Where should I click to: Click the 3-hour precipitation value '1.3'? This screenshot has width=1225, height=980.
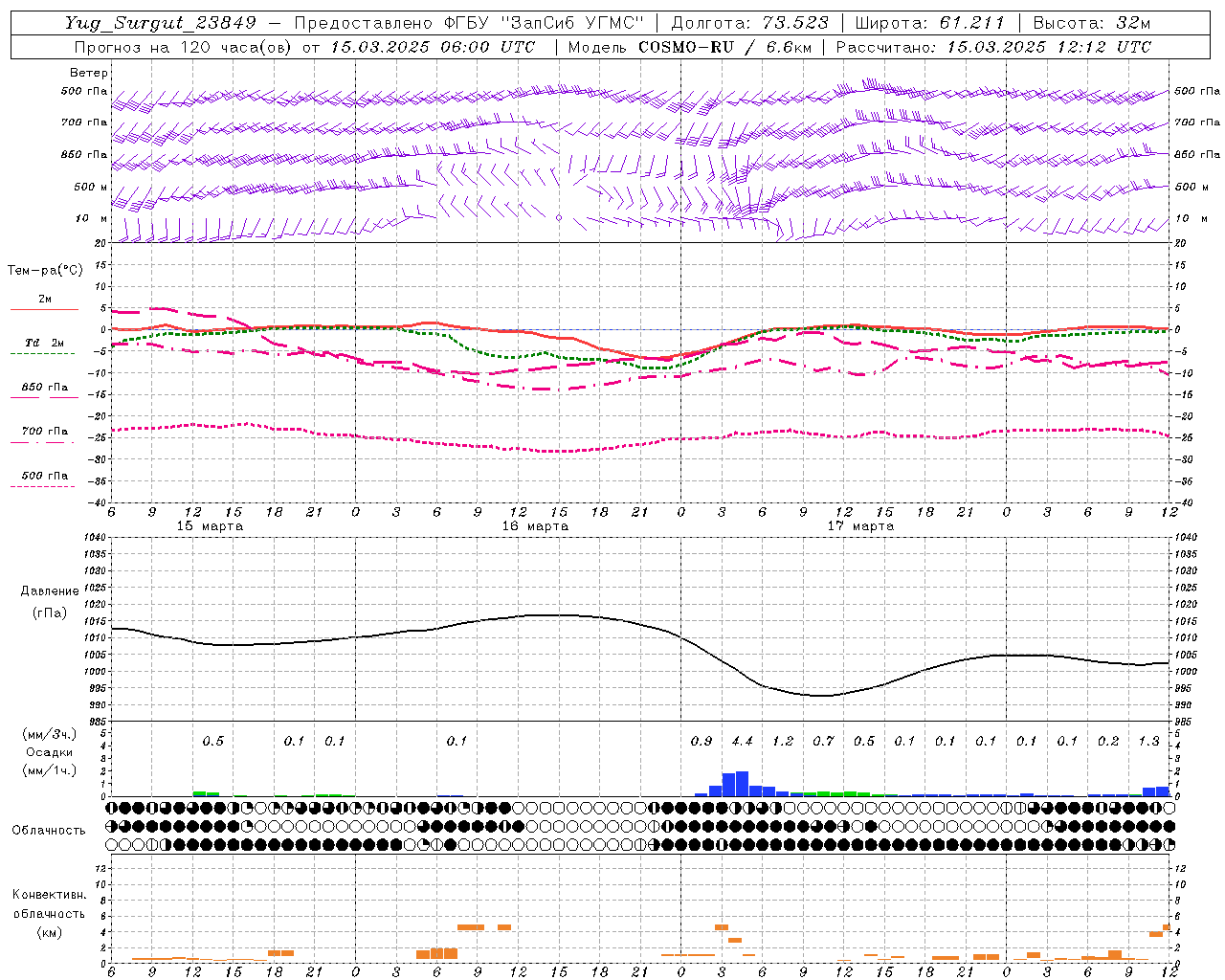(x=1149, y=742)
